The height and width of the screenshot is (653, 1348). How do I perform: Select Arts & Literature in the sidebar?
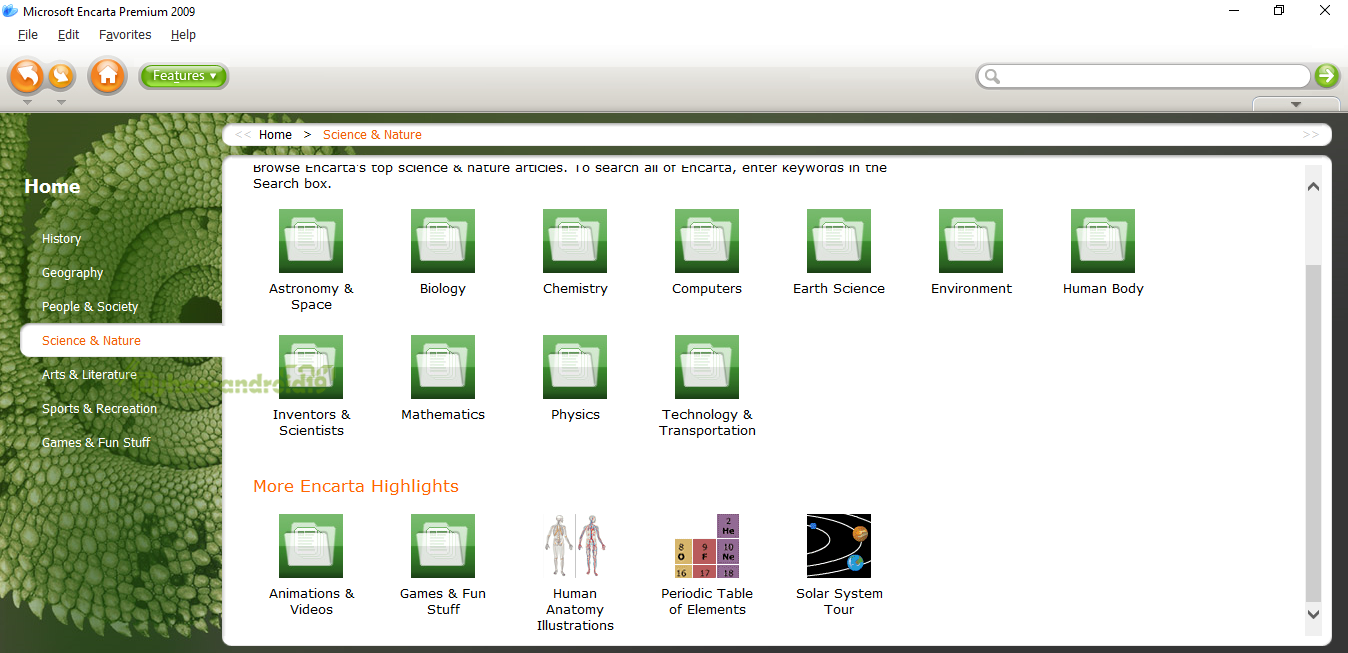coord(89,375)
